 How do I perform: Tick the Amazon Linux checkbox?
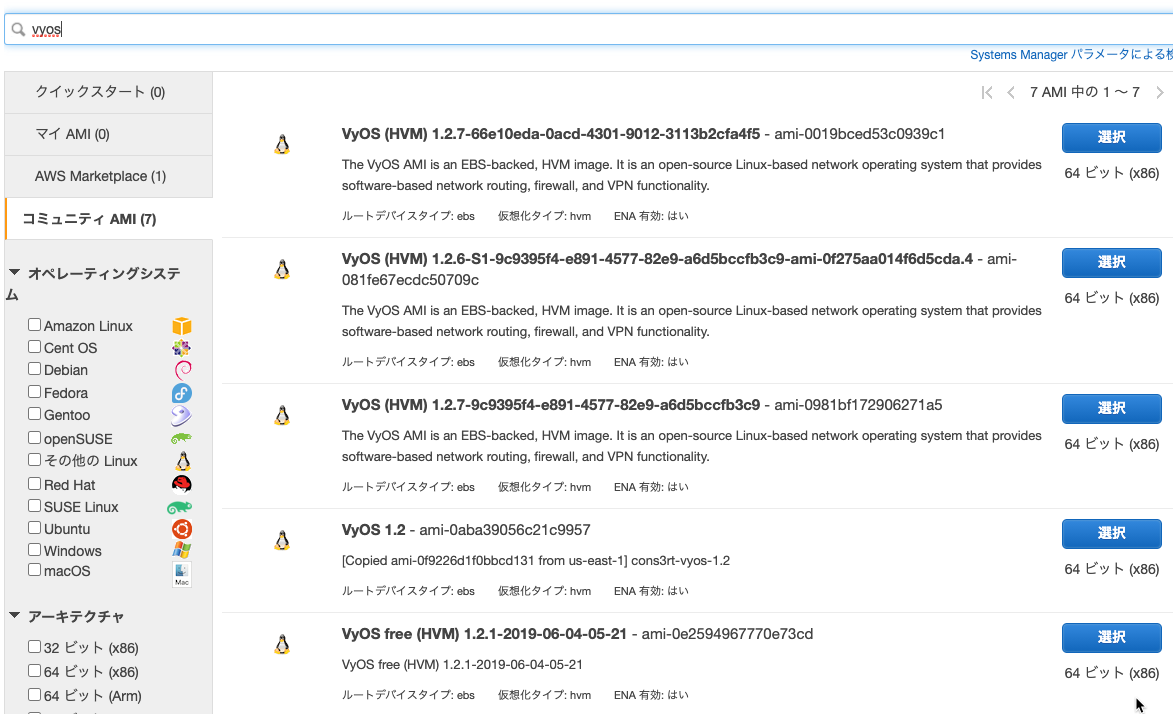(34, 325)
